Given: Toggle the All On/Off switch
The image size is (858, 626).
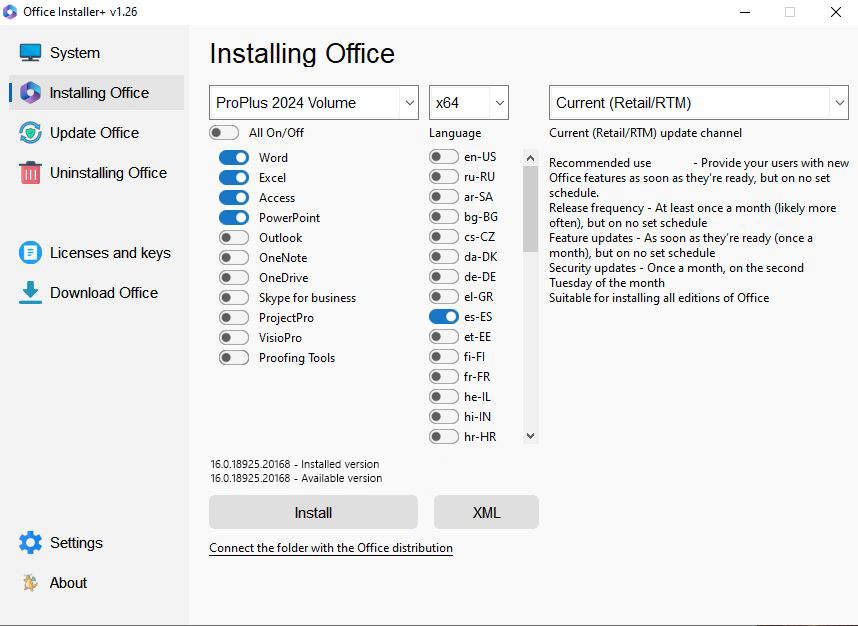Looking at the screenshot, I should pyautogui.click(x=224, y=132).
